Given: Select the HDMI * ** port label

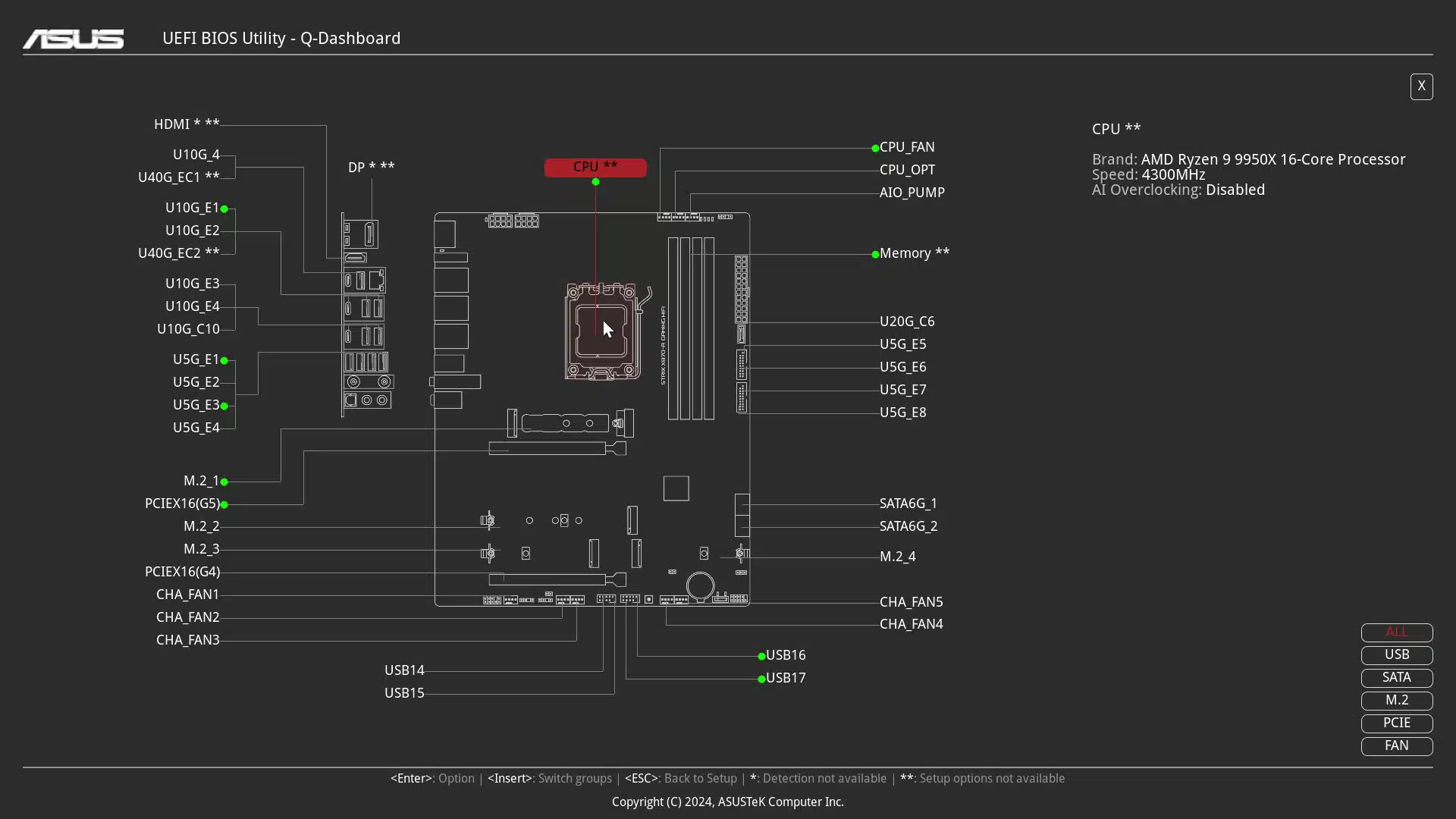Looking at the screenshot, I should (187, 124).
